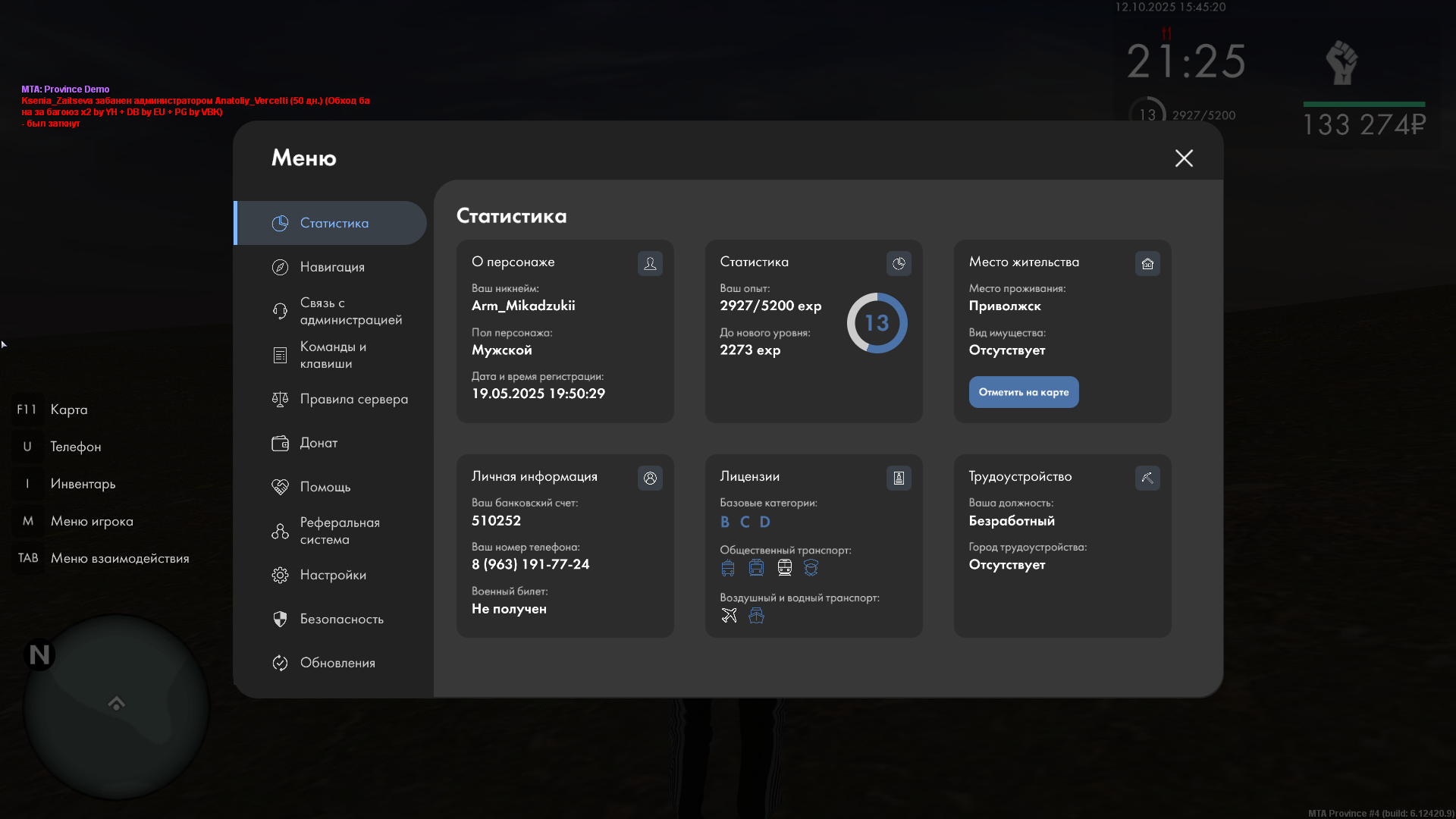Select the Донат menu item
The height and width of the screenshot is (819, 1456).
318,443
